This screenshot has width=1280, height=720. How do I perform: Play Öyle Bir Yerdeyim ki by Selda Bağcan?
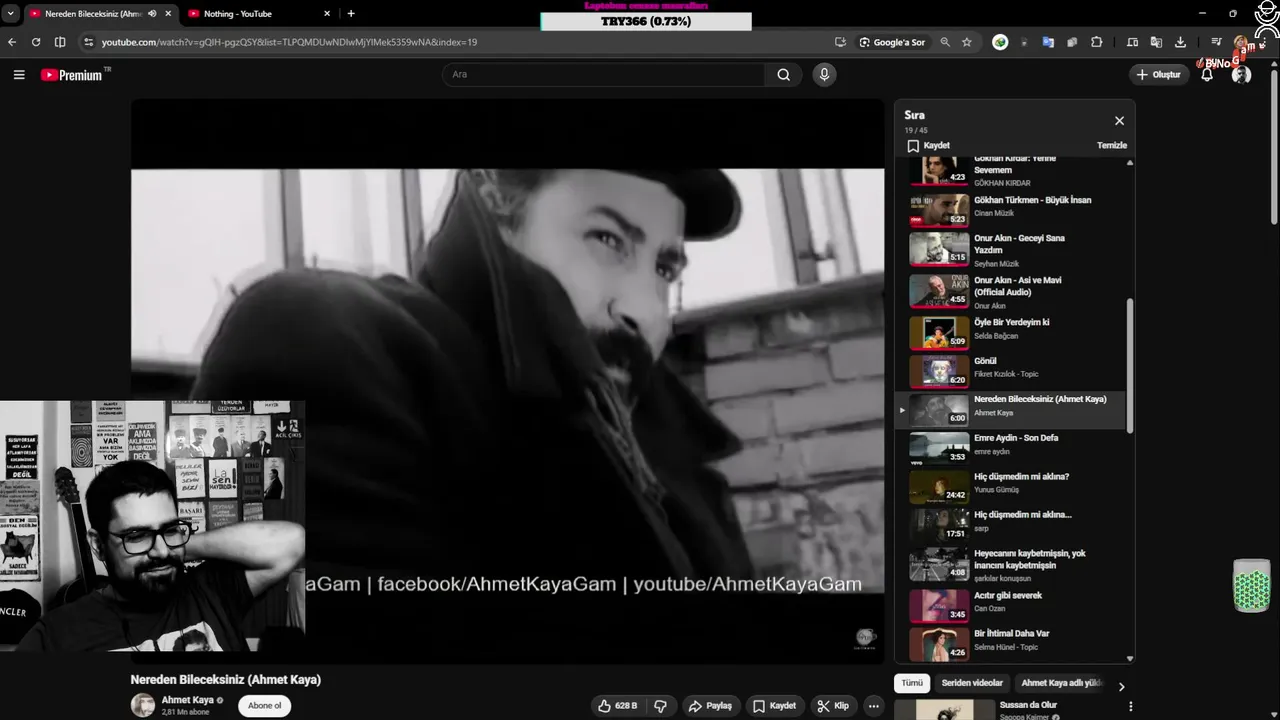point(1010,331)
